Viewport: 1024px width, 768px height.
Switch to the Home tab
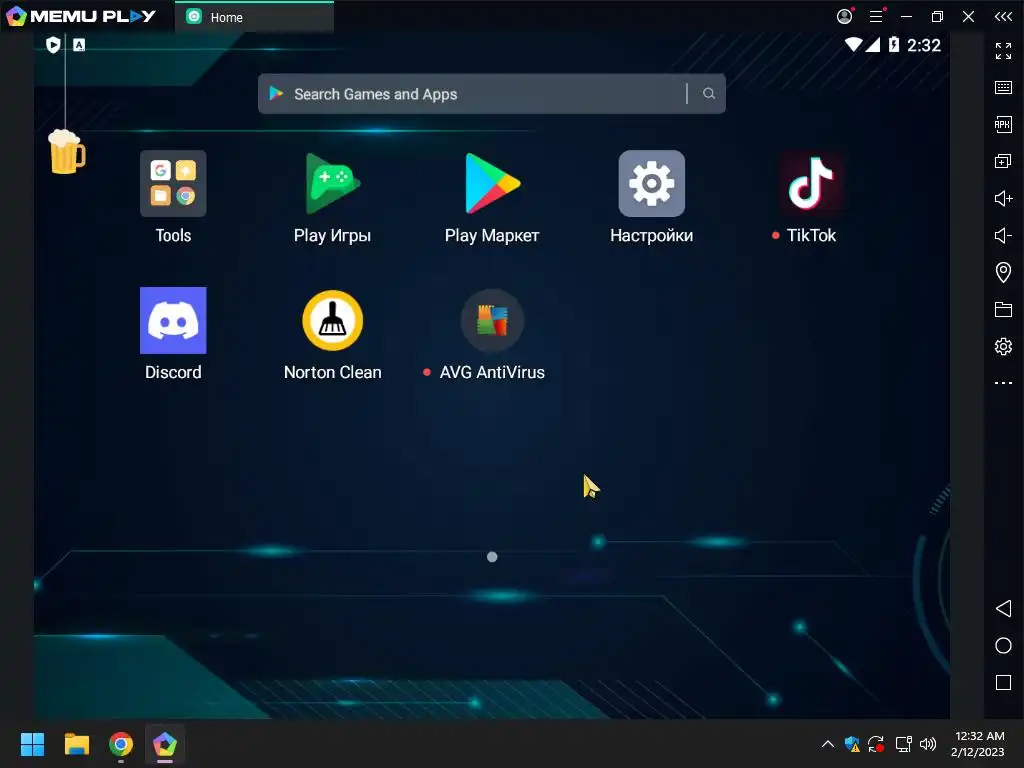tap(255, 17)
